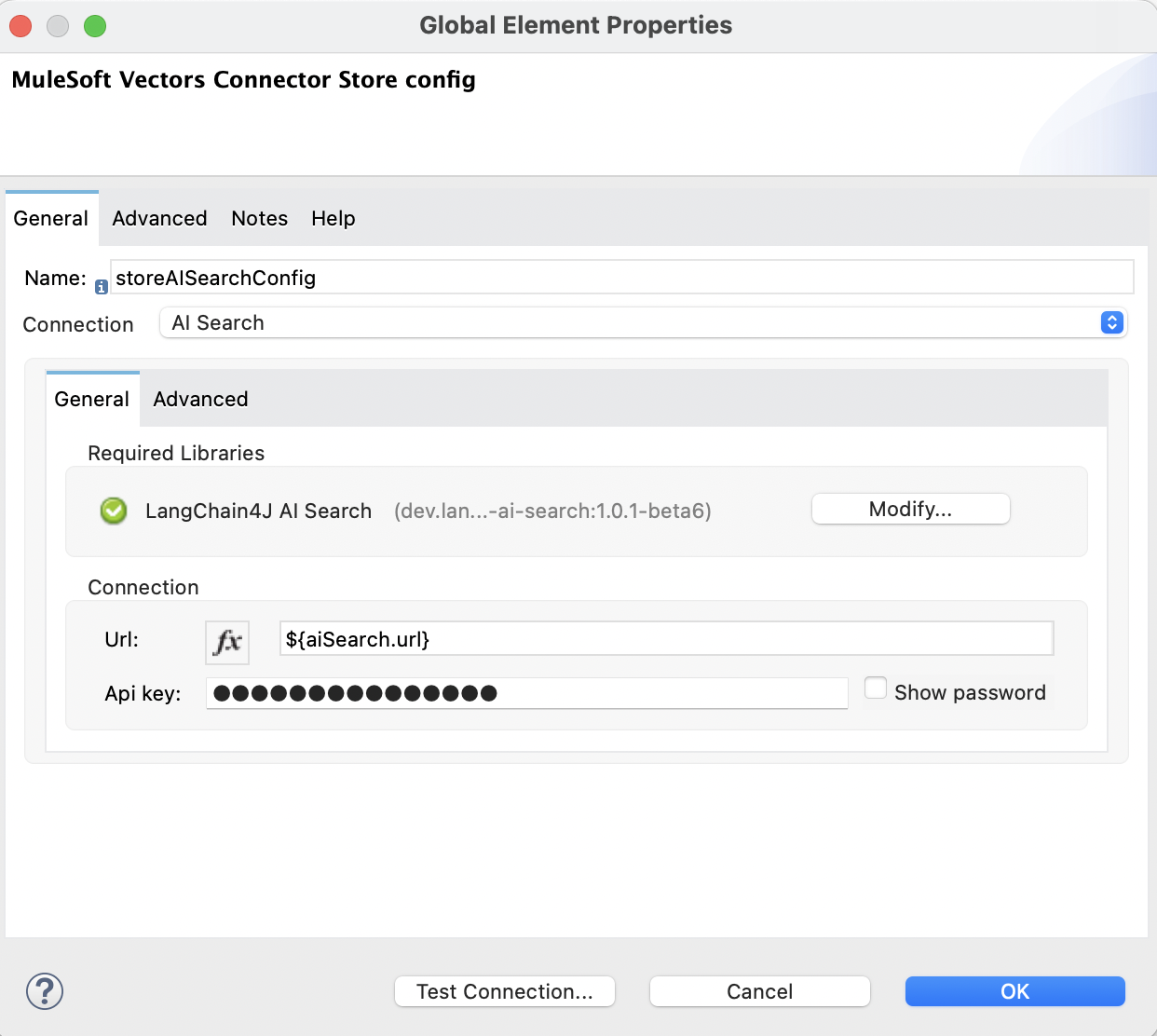This screenshot has width=1157, height=1036.
Task: Click the Api key password field
Action: (x=527, y=693)
